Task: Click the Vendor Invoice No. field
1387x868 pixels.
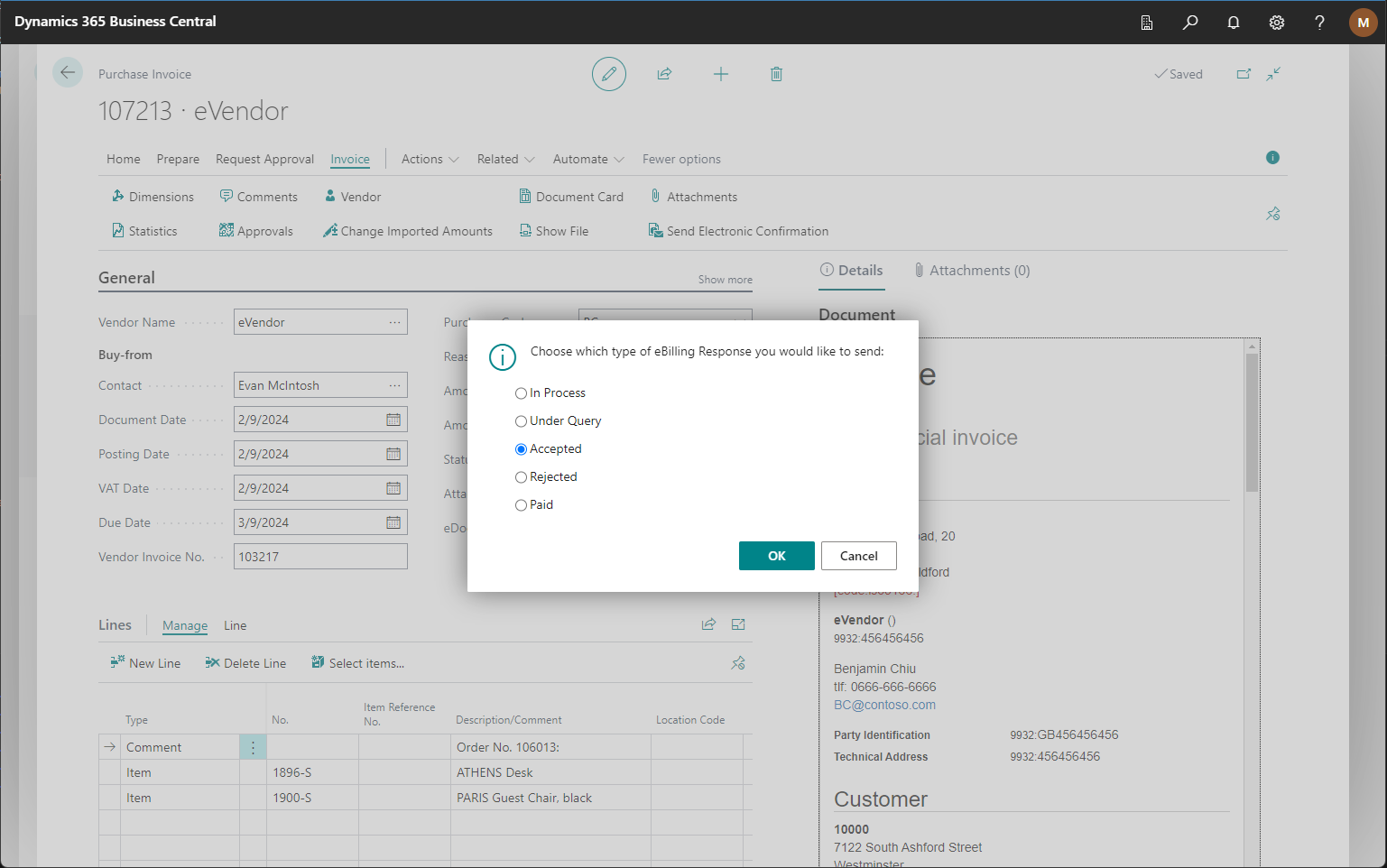Action: click(x=320, y=557)
